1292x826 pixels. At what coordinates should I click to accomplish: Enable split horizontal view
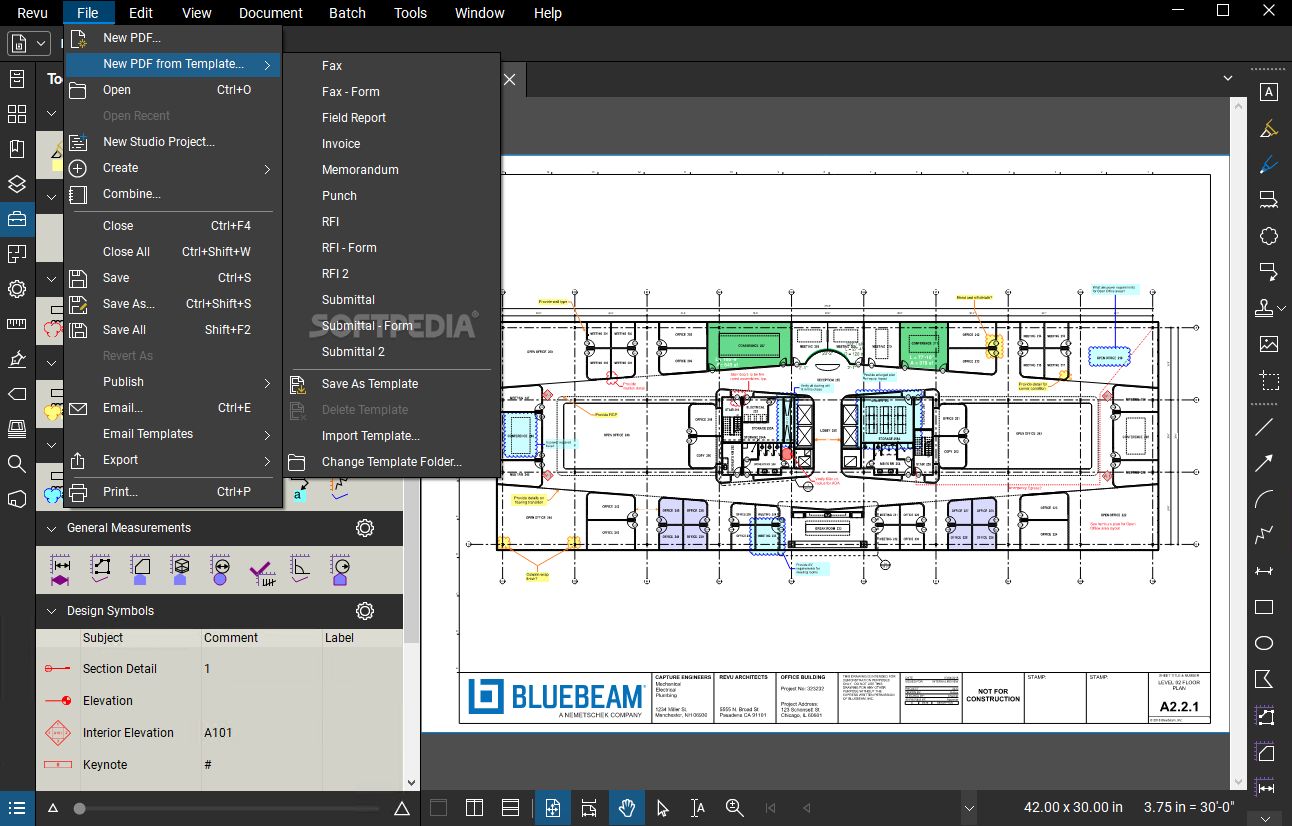(510, 808)
